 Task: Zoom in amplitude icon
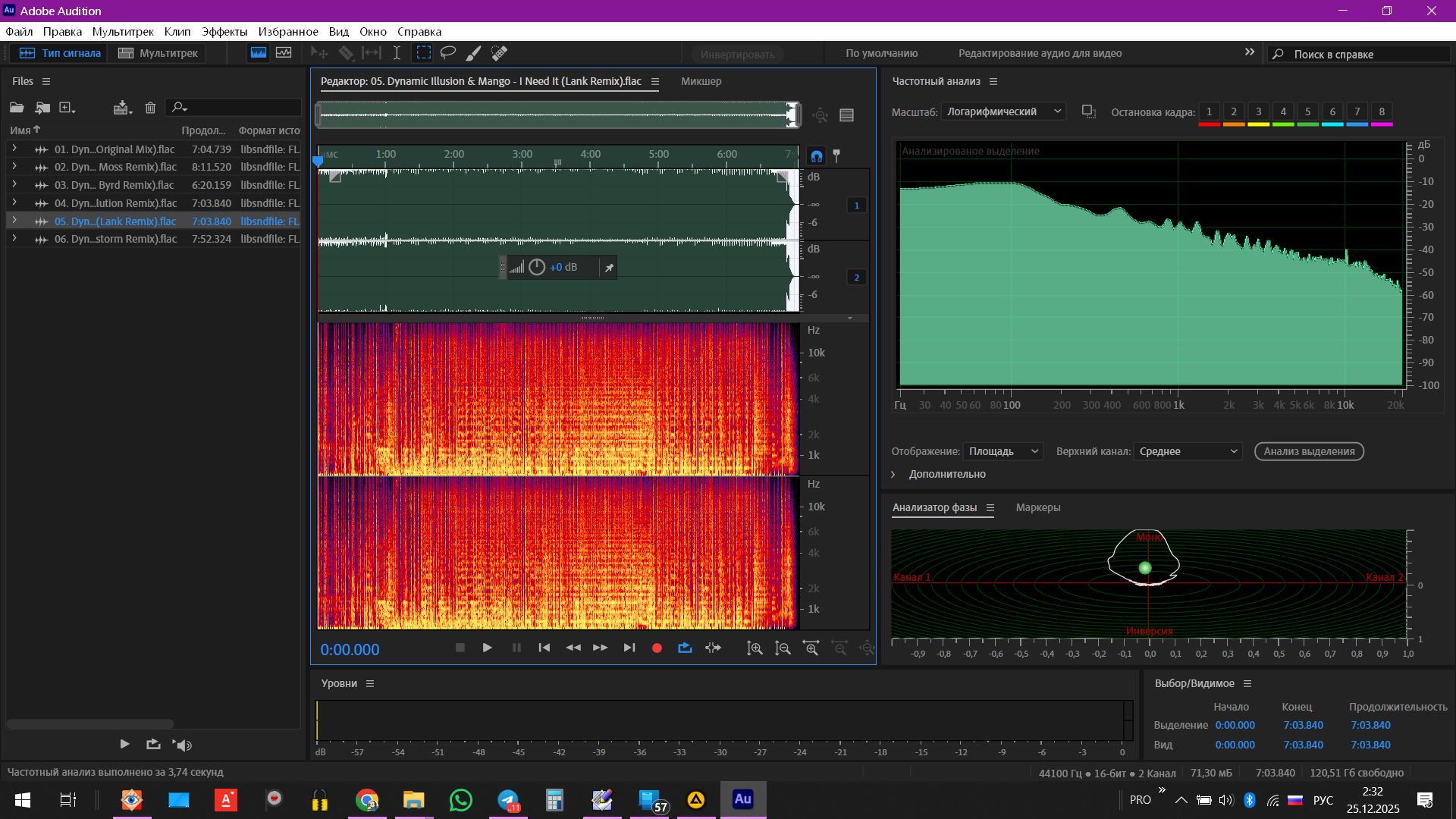point(755,648)
